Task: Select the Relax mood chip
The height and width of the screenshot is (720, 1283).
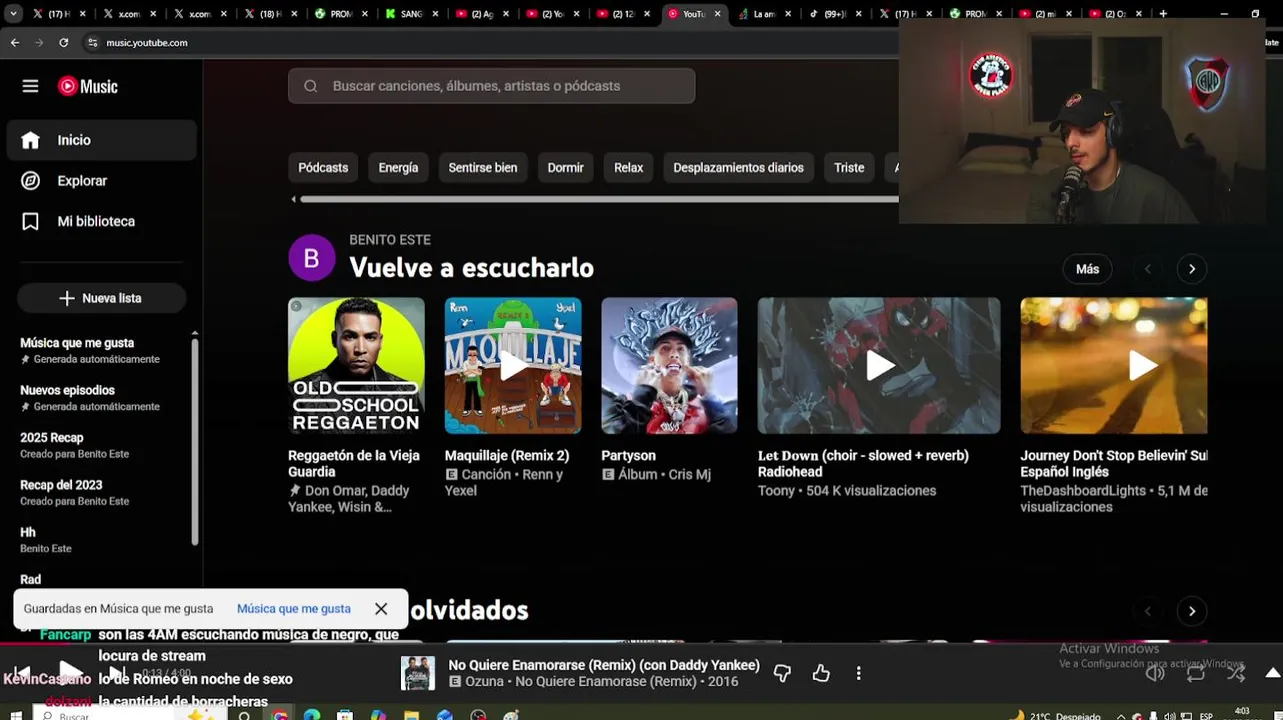Action: point(628,168)
